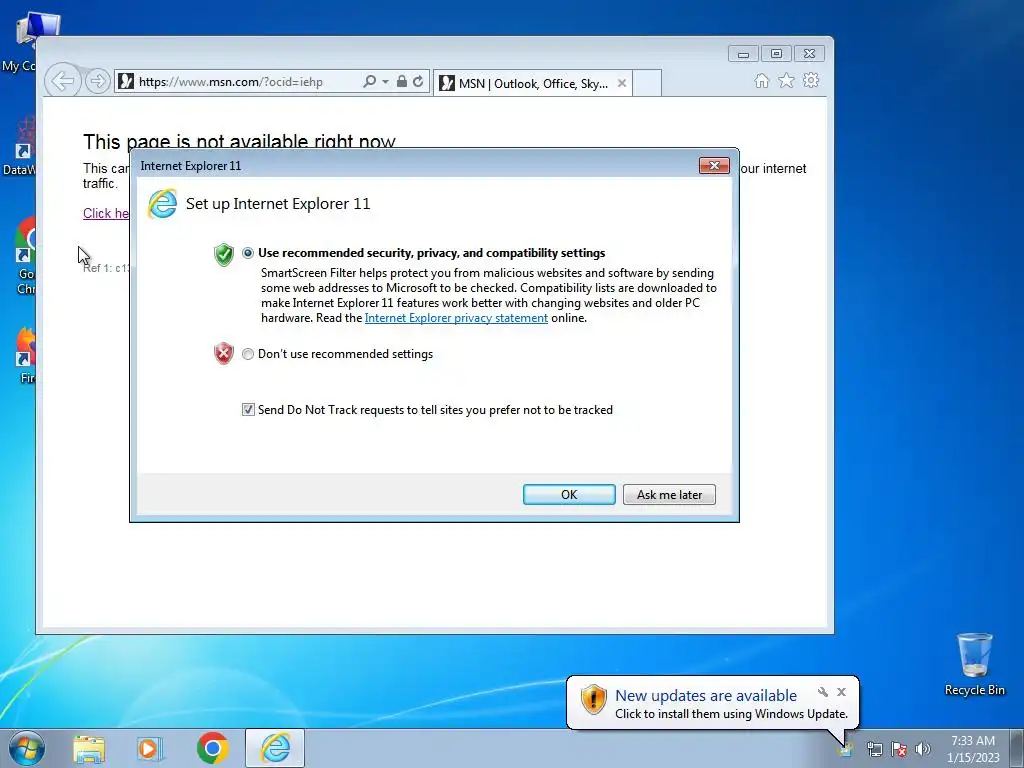Select Don't use recommended settings radio
The image size is (1024, 768).
point(248,354)
